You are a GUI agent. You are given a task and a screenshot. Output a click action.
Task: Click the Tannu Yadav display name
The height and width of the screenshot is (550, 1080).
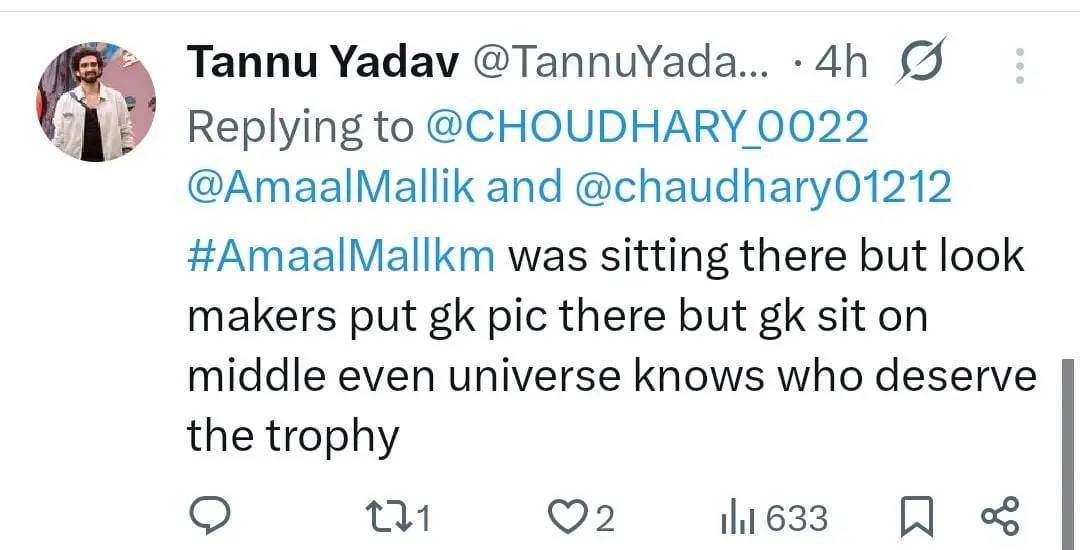[x=322, y=64]
